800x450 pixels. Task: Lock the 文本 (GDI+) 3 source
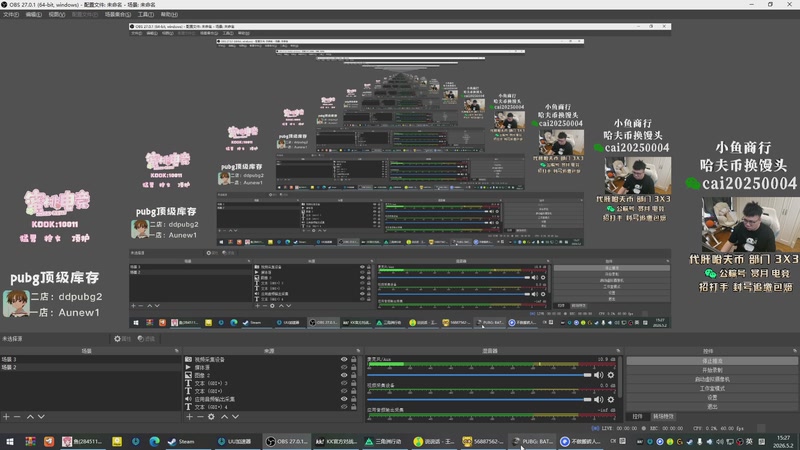[x=354, y=383]
